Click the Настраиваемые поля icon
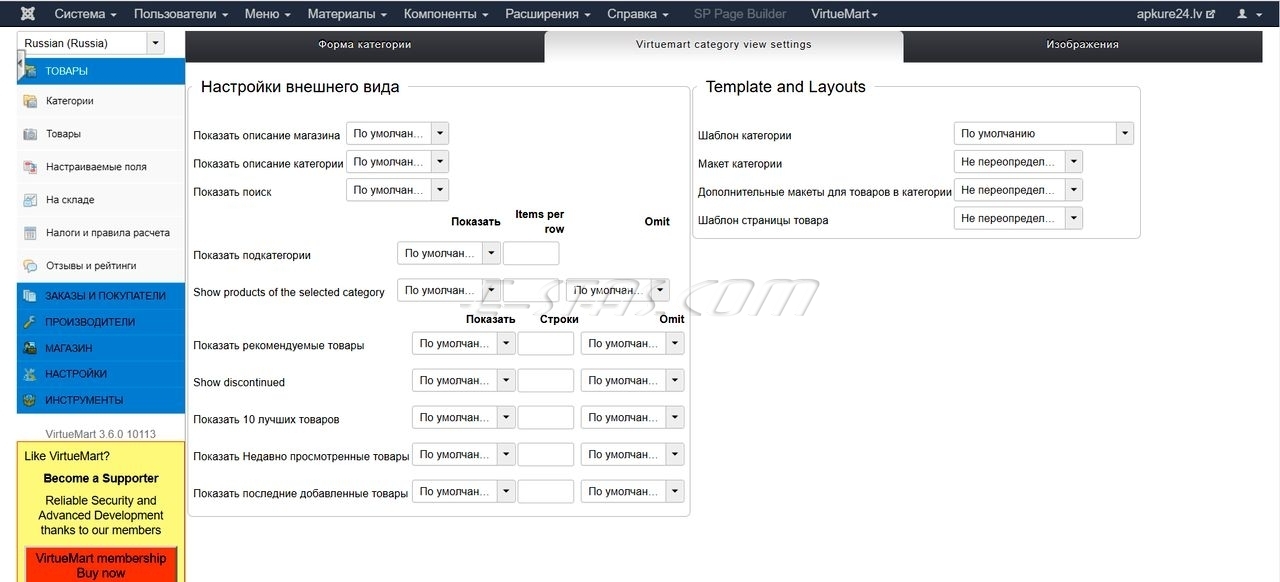Image resolution: width=1280 pixels, height=582 pixels. tap(29, 167)
